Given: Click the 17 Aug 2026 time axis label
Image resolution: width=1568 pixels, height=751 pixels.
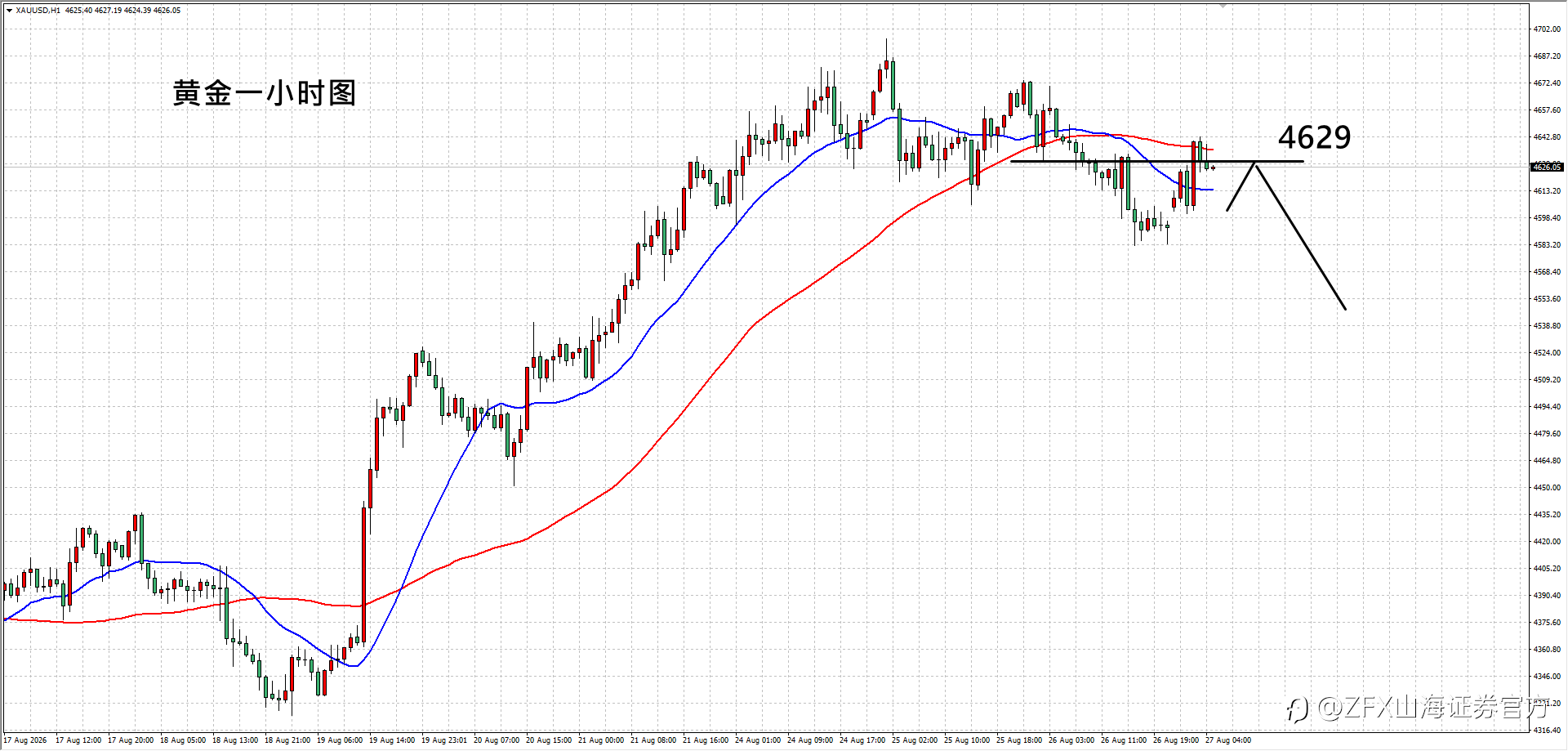Looking at the screenshot, I should click(x=25, y=740).
